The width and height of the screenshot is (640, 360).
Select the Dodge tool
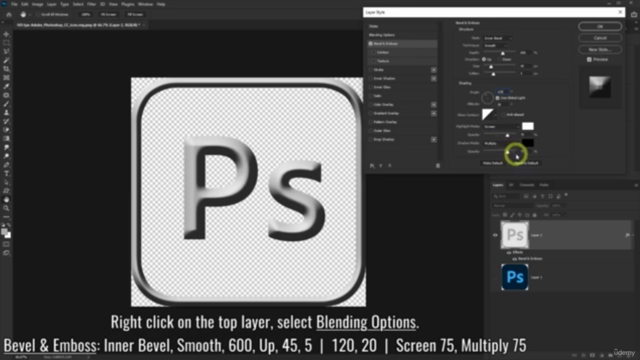point(6,156)
